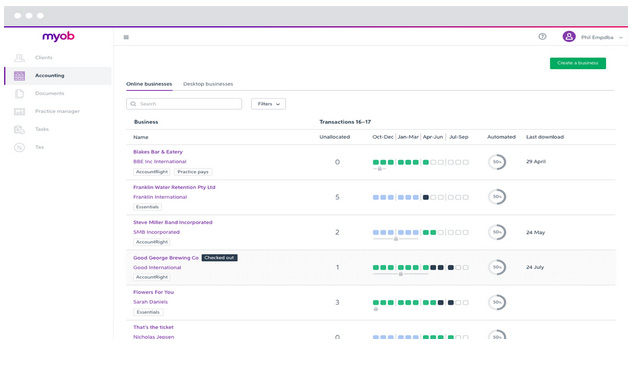Switch to Desktop businesses tab

[x=208, y=84]
